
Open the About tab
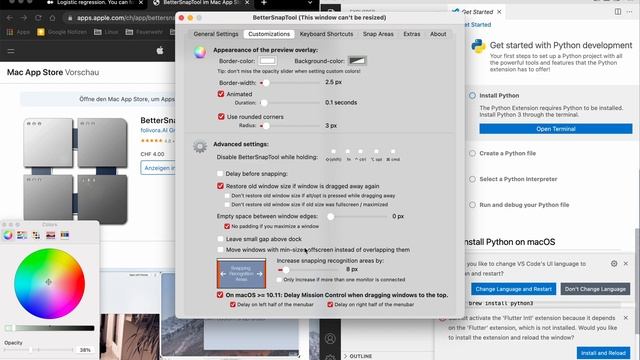(x=438, y=34)
